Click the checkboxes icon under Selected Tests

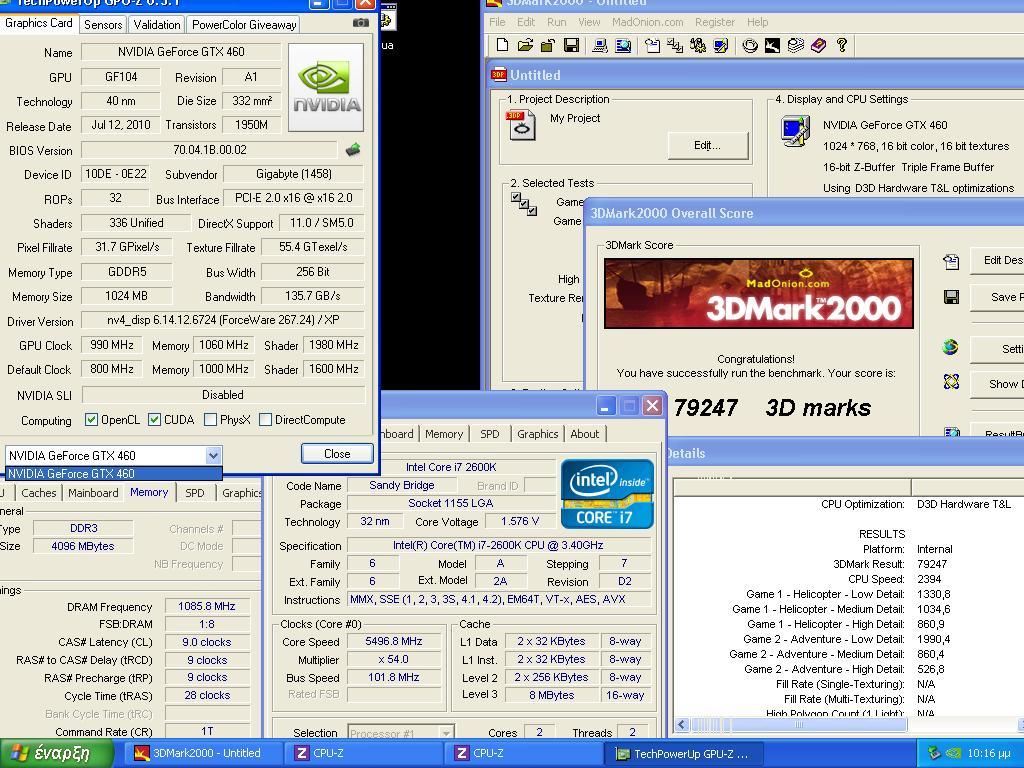pos(524,203)
